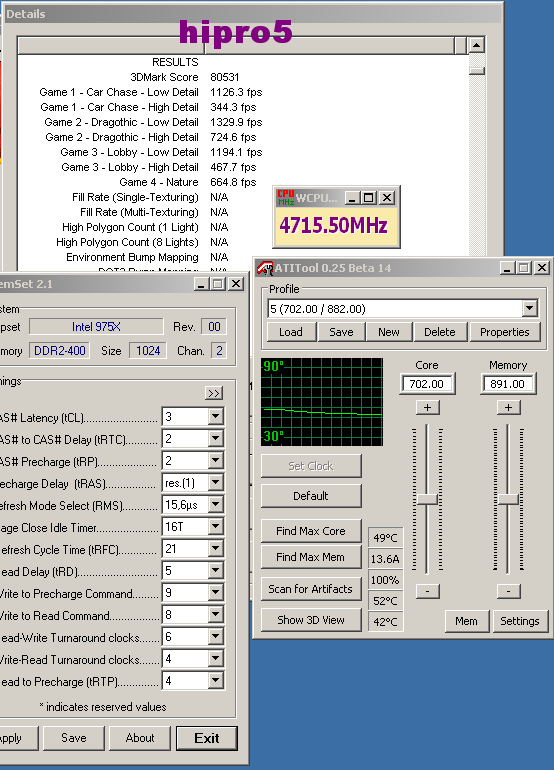This screenshot has width=554, height=770.
Task: Increase Memory clock with plus button
Action: click(508, 408)
